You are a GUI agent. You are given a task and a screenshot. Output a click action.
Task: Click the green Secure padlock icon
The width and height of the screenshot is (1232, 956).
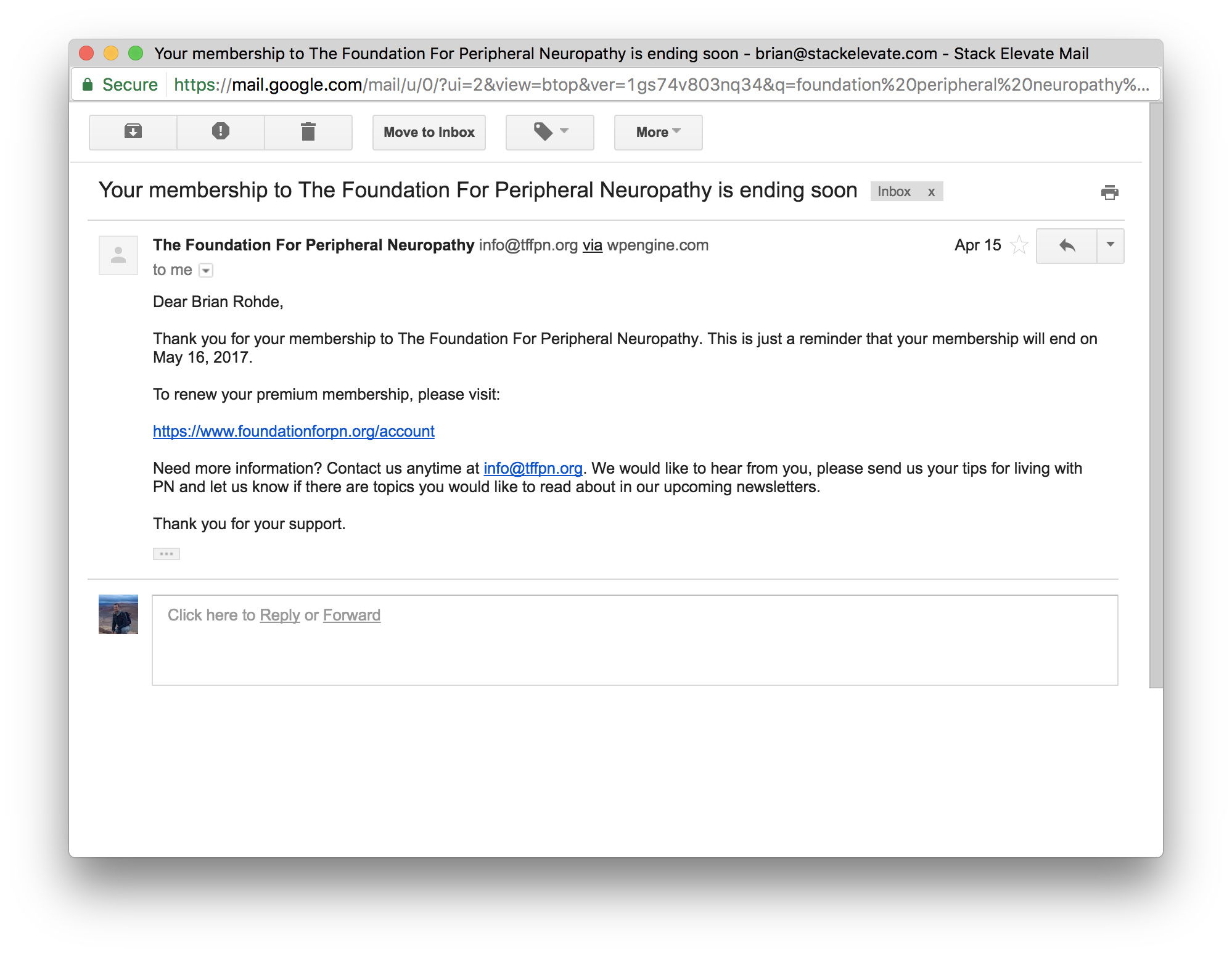pos(88,84)
